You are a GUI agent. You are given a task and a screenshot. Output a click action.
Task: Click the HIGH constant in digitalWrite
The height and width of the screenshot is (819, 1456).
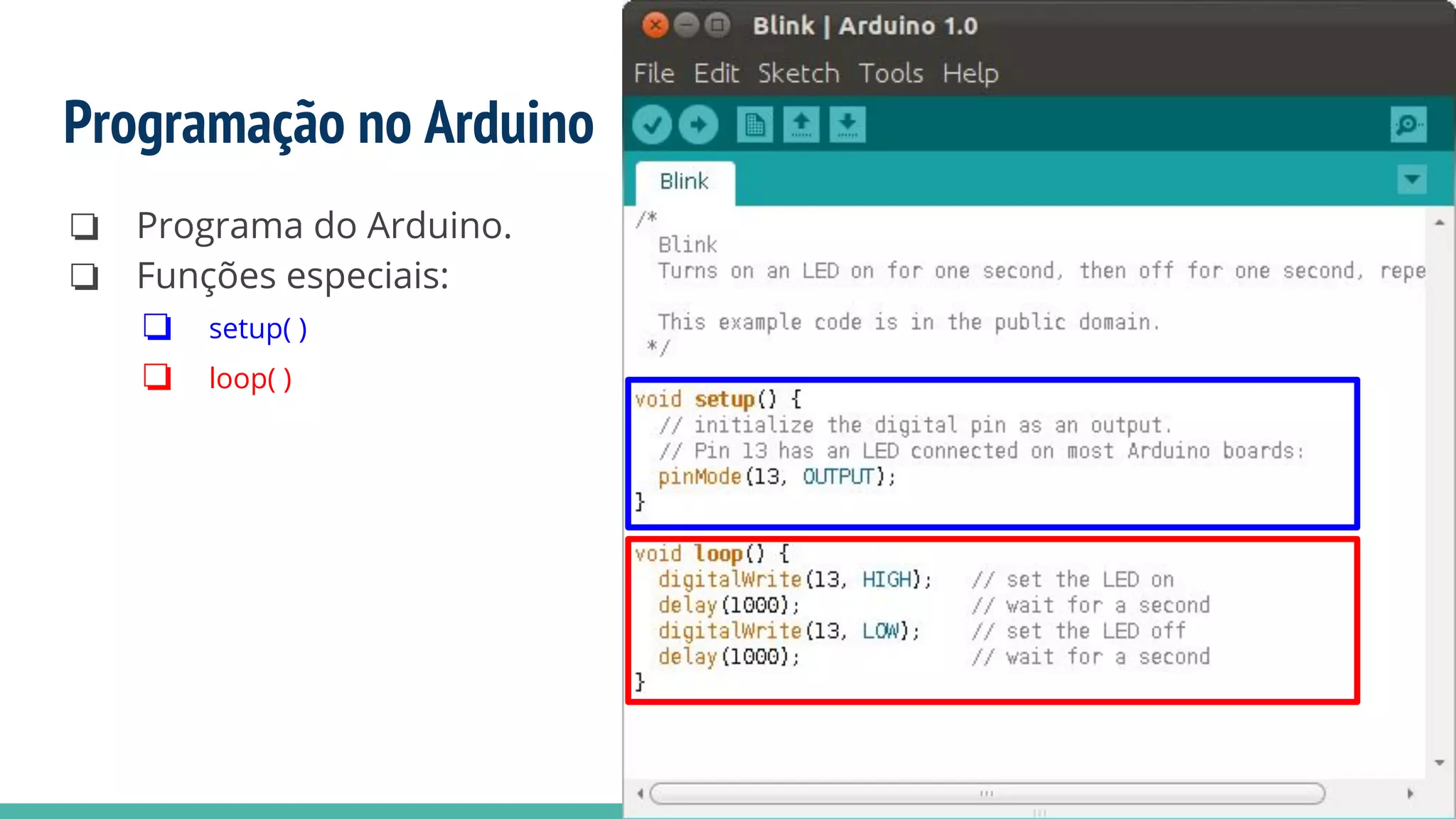point(887,579)
